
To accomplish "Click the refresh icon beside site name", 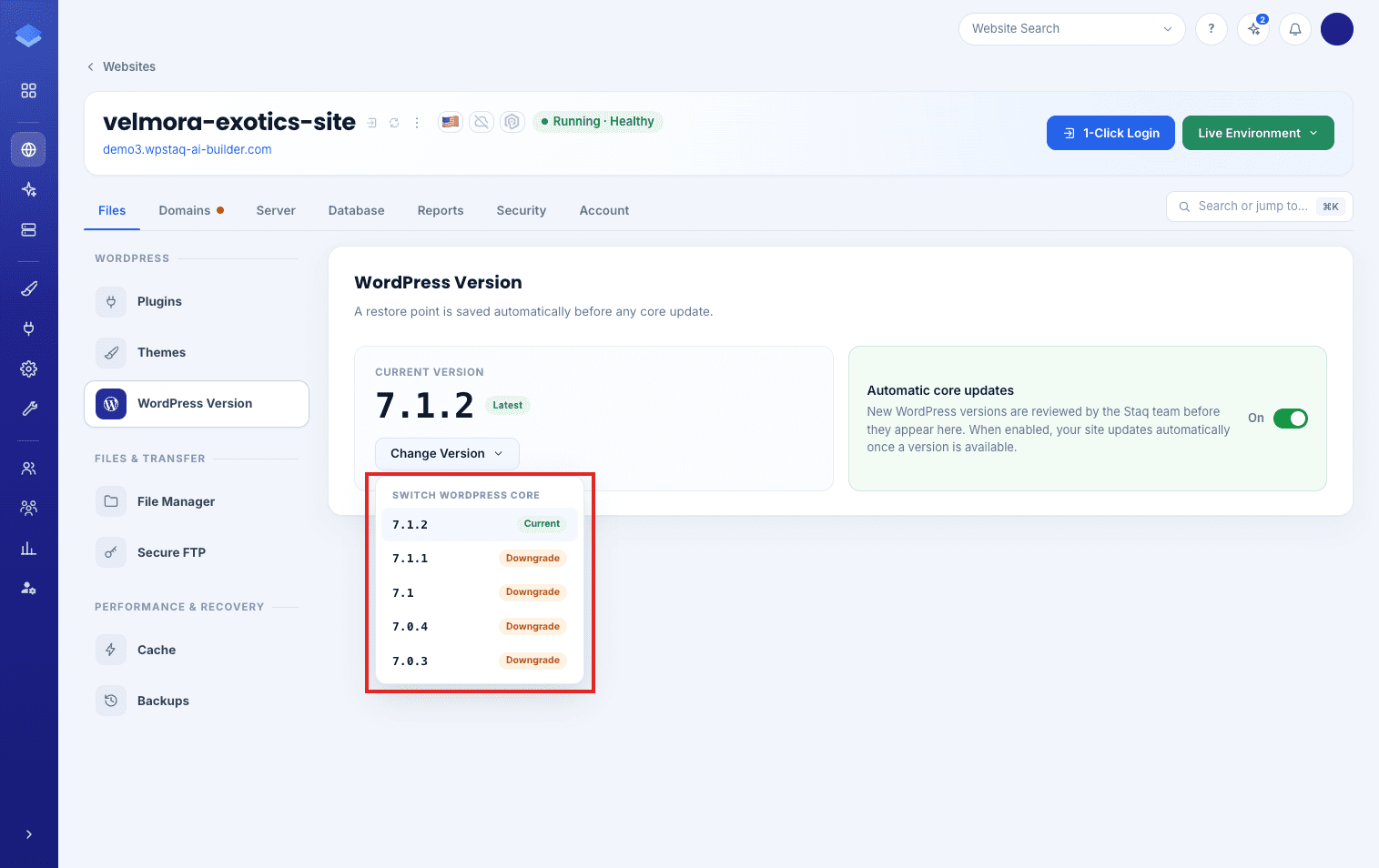I will pyautogui.click(x=394, y=123).
